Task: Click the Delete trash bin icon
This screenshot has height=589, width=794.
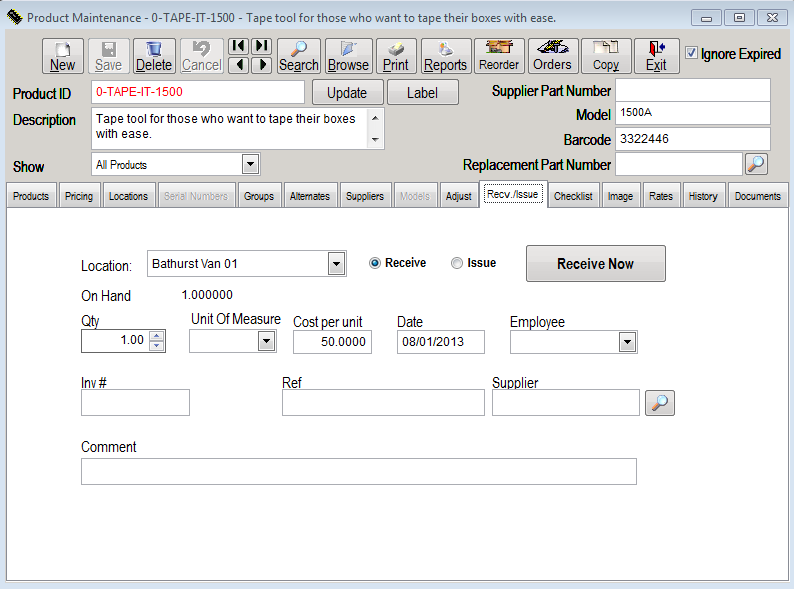Action: [x=154, y=56]
